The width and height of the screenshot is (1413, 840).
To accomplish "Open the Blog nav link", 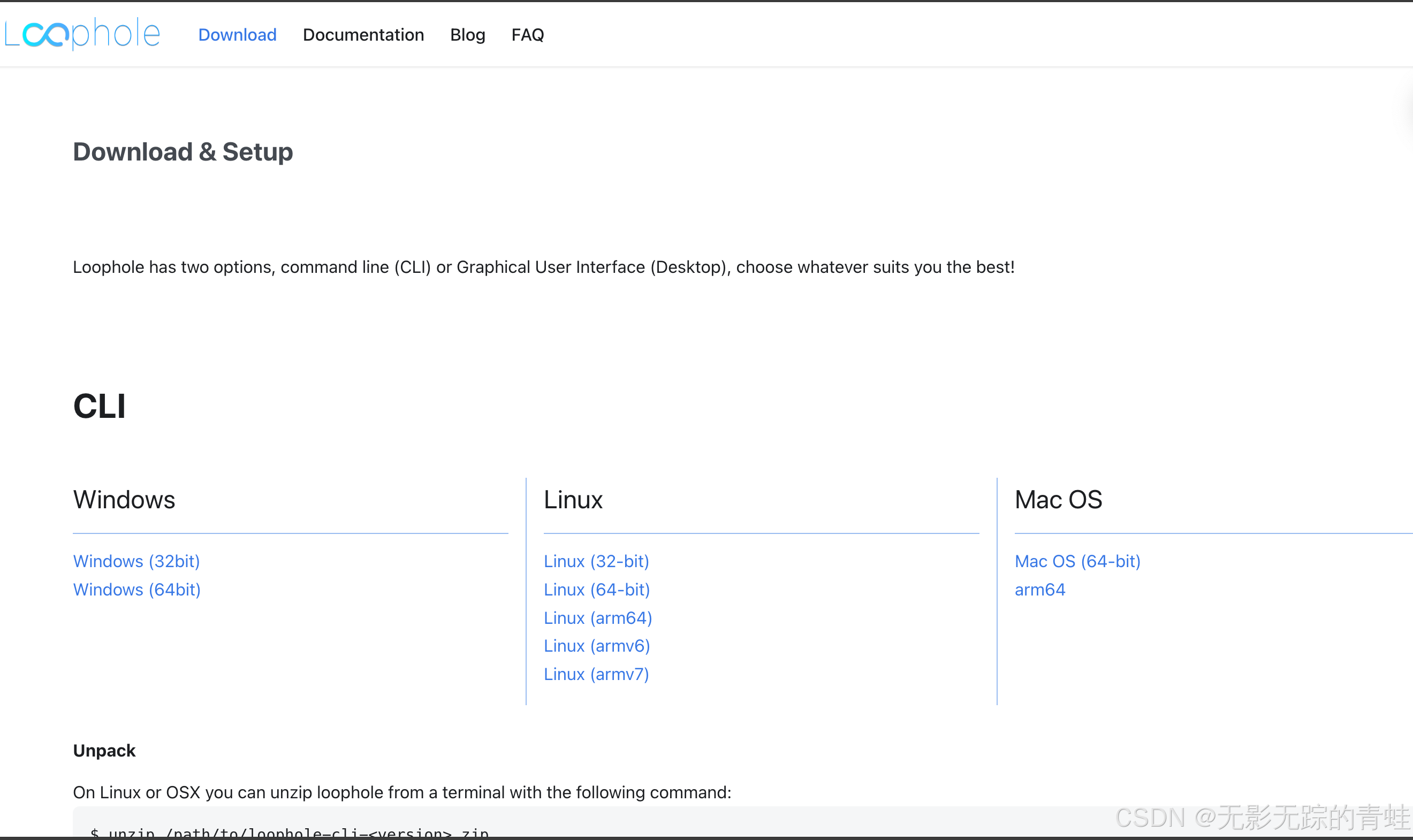I will pyautogui.click(x=467, y=35).
